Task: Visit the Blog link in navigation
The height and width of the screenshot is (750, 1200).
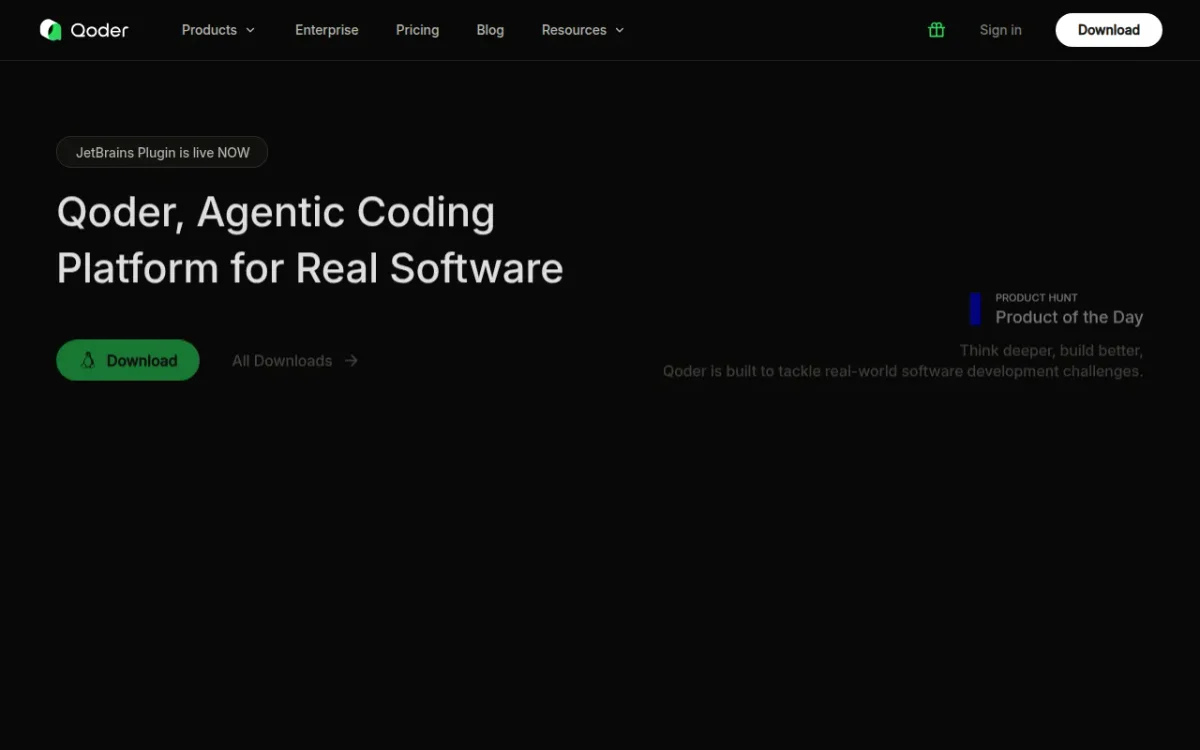Action: click(490, 30)
